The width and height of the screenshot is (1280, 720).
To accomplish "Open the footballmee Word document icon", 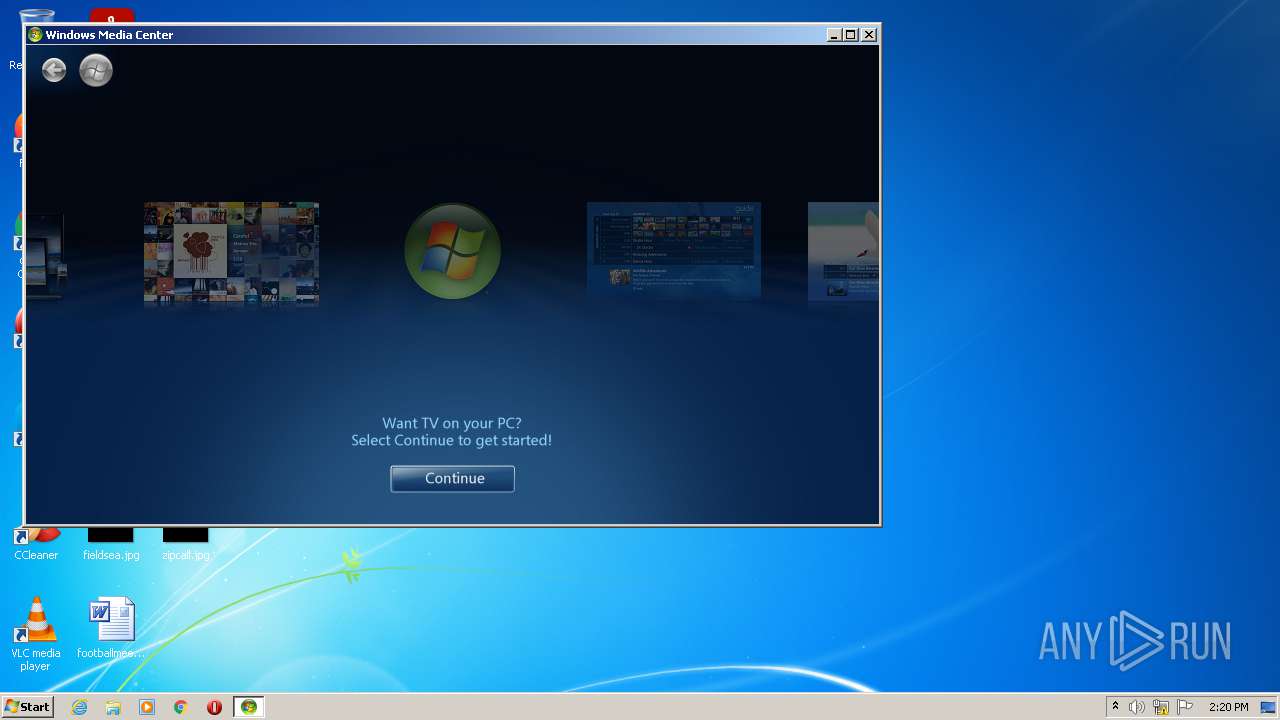I will pos(111,628).
